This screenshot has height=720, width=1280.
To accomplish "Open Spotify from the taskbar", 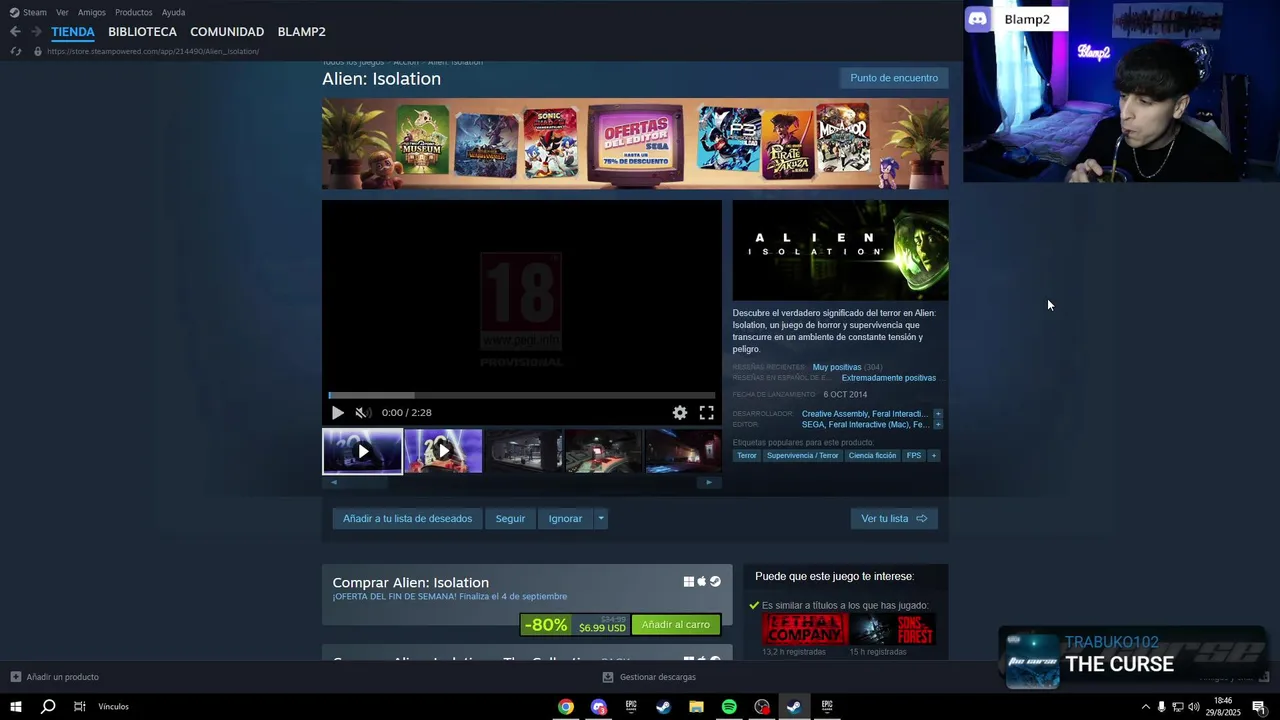I will coord(729,707).
